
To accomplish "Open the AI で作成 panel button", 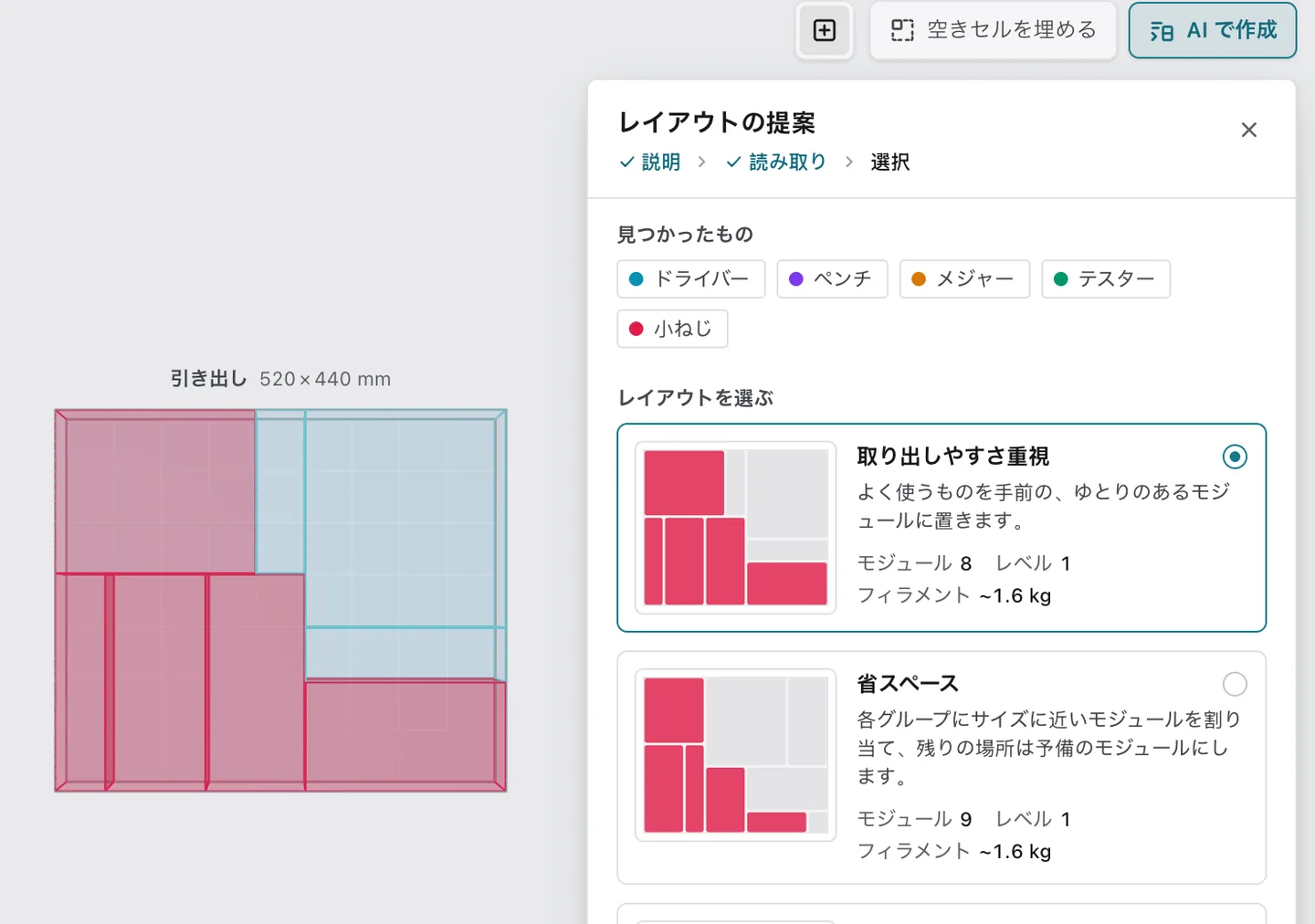I will [x=1213, y=30].
